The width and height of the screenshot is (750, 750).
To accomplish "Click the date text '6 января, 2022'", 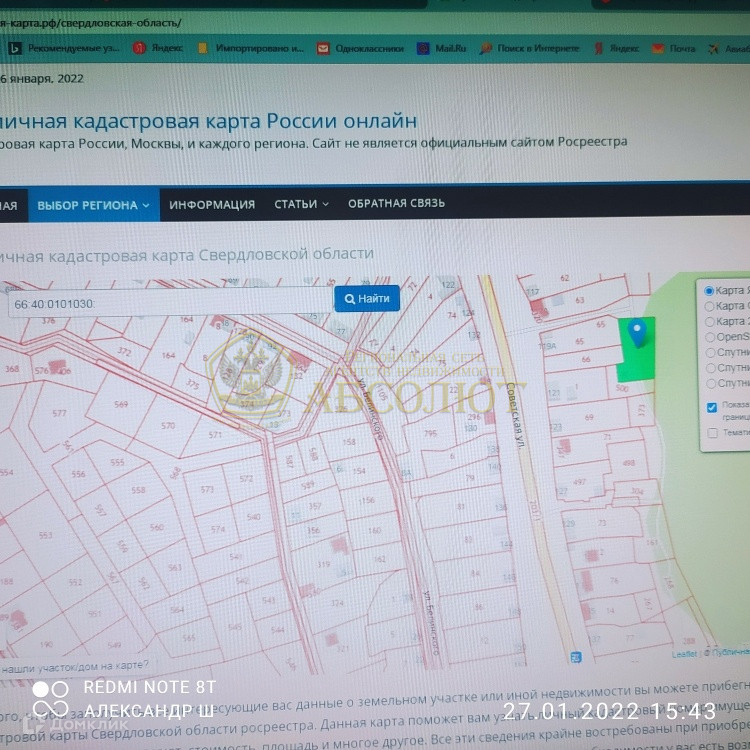I will click(42, 78).
